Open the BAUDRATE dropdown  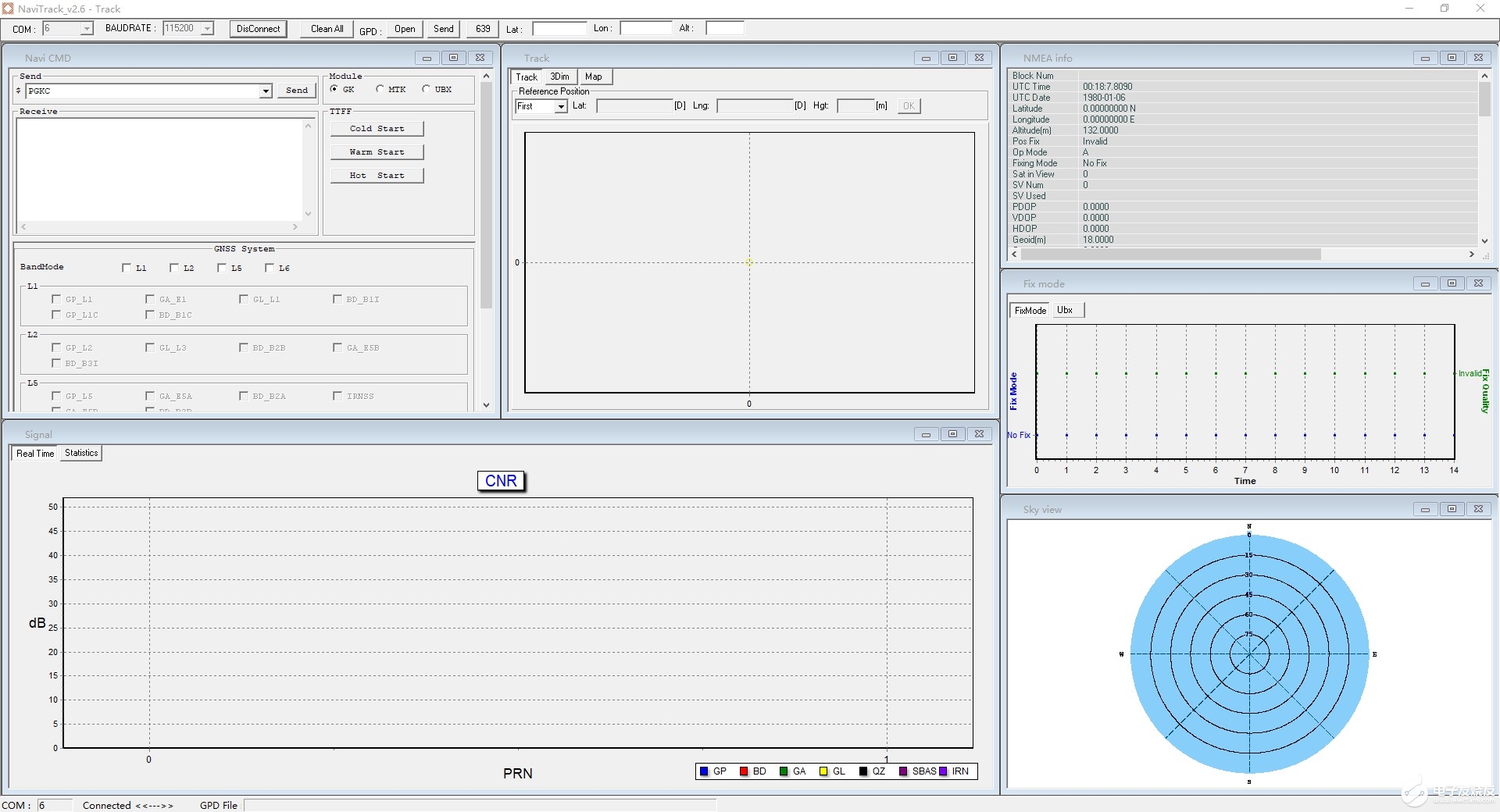tap(207, 29)
